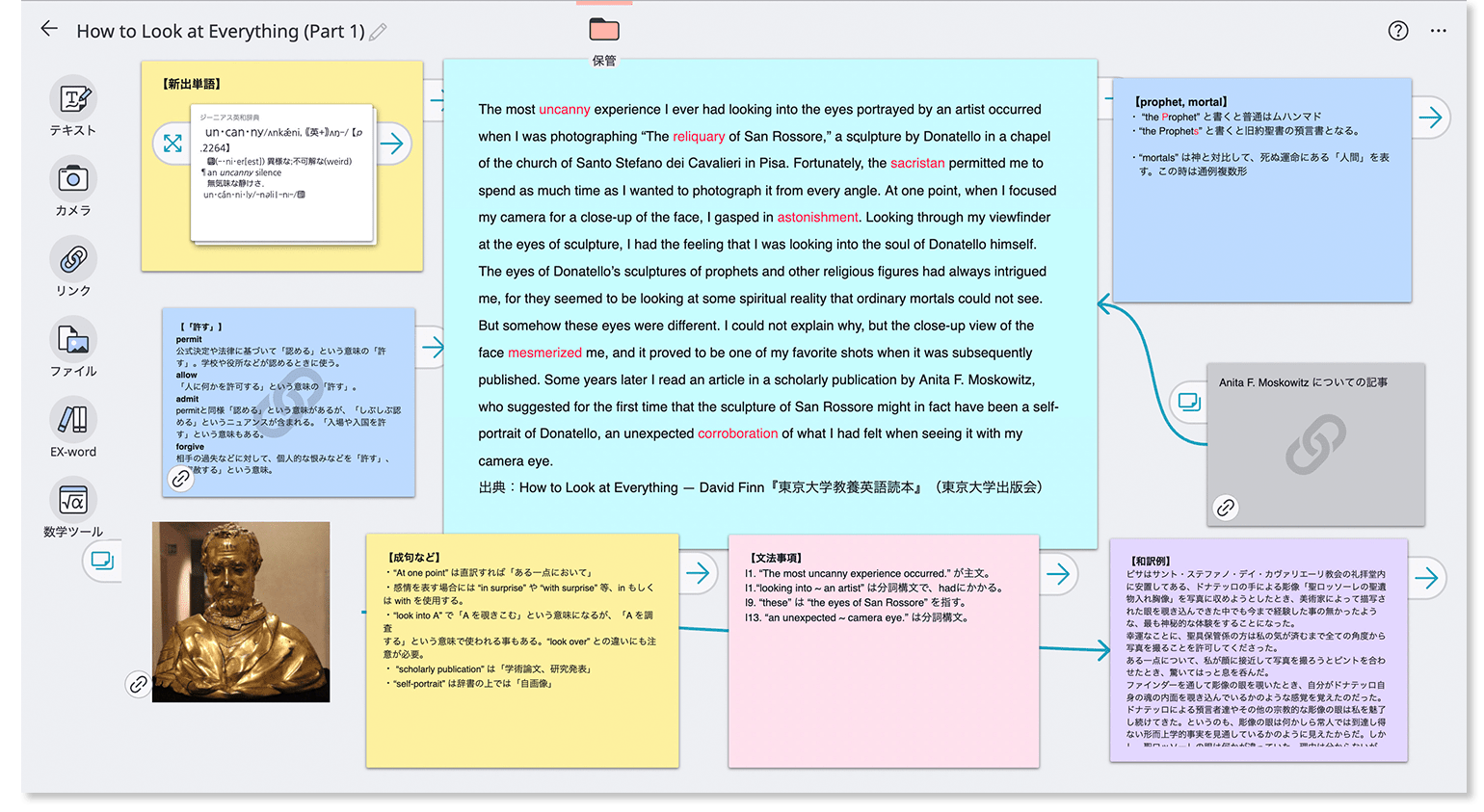The image size is (1484, 812).
Task: Click the arrow on the prophet, mortal card
Action: [1431, 118]
